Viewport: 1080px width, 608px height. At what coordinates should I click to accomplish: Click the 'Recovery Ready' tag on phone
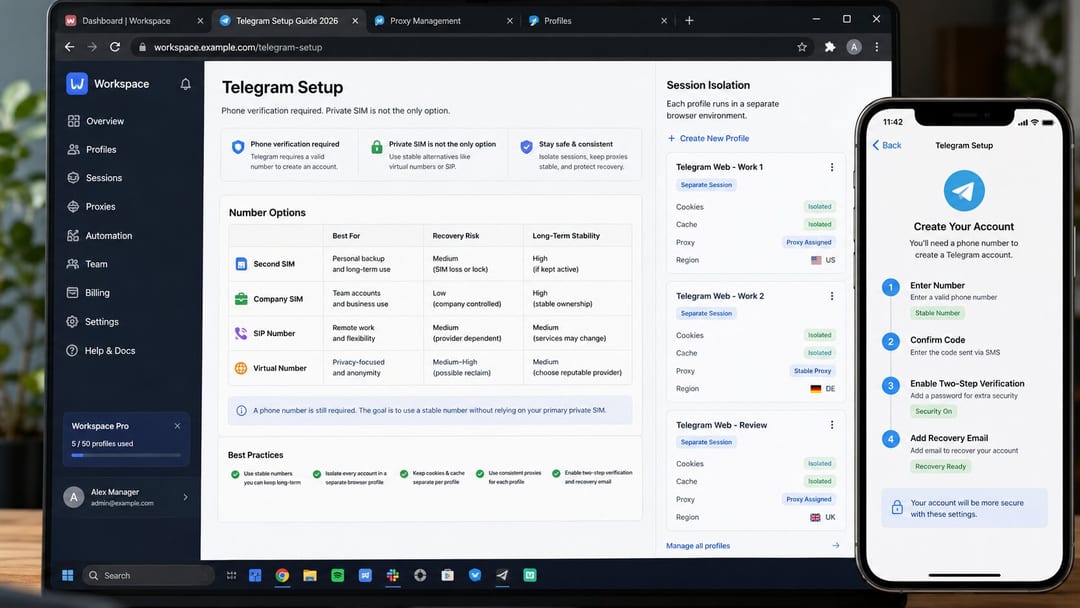click(x=940, y=467)
